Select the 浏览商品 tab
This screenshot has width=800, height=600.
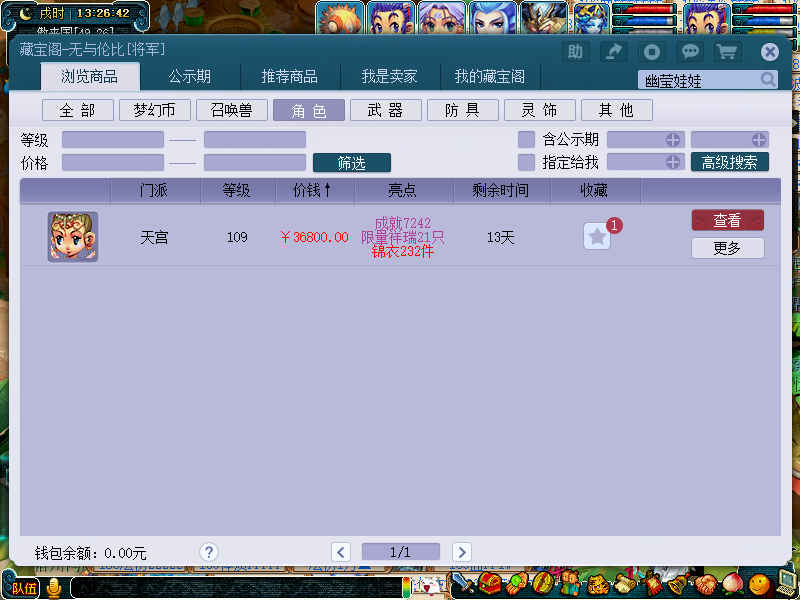click(x=90, y=77)
